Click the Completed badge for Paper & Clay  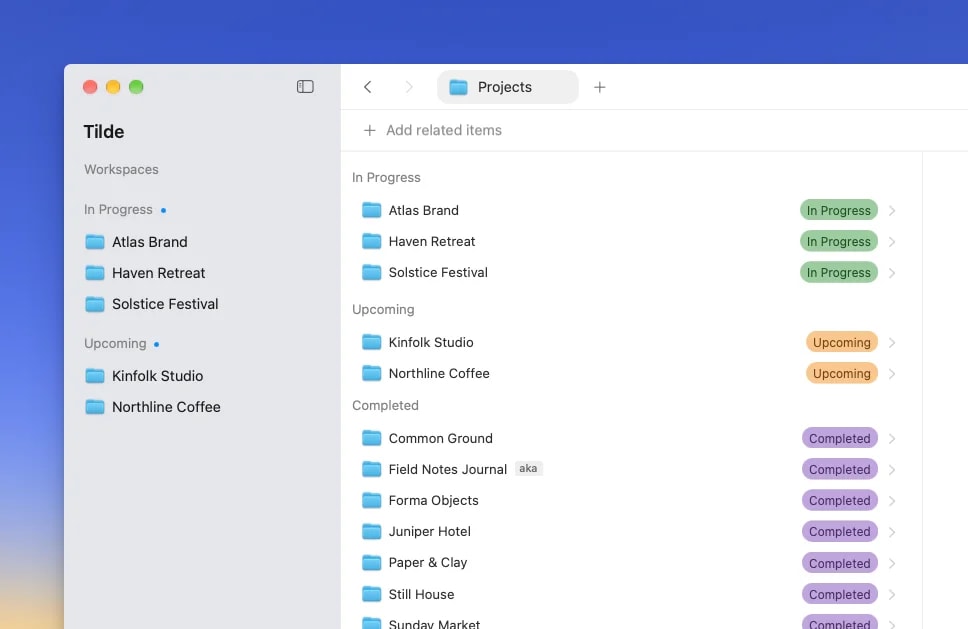click(840, 563)
